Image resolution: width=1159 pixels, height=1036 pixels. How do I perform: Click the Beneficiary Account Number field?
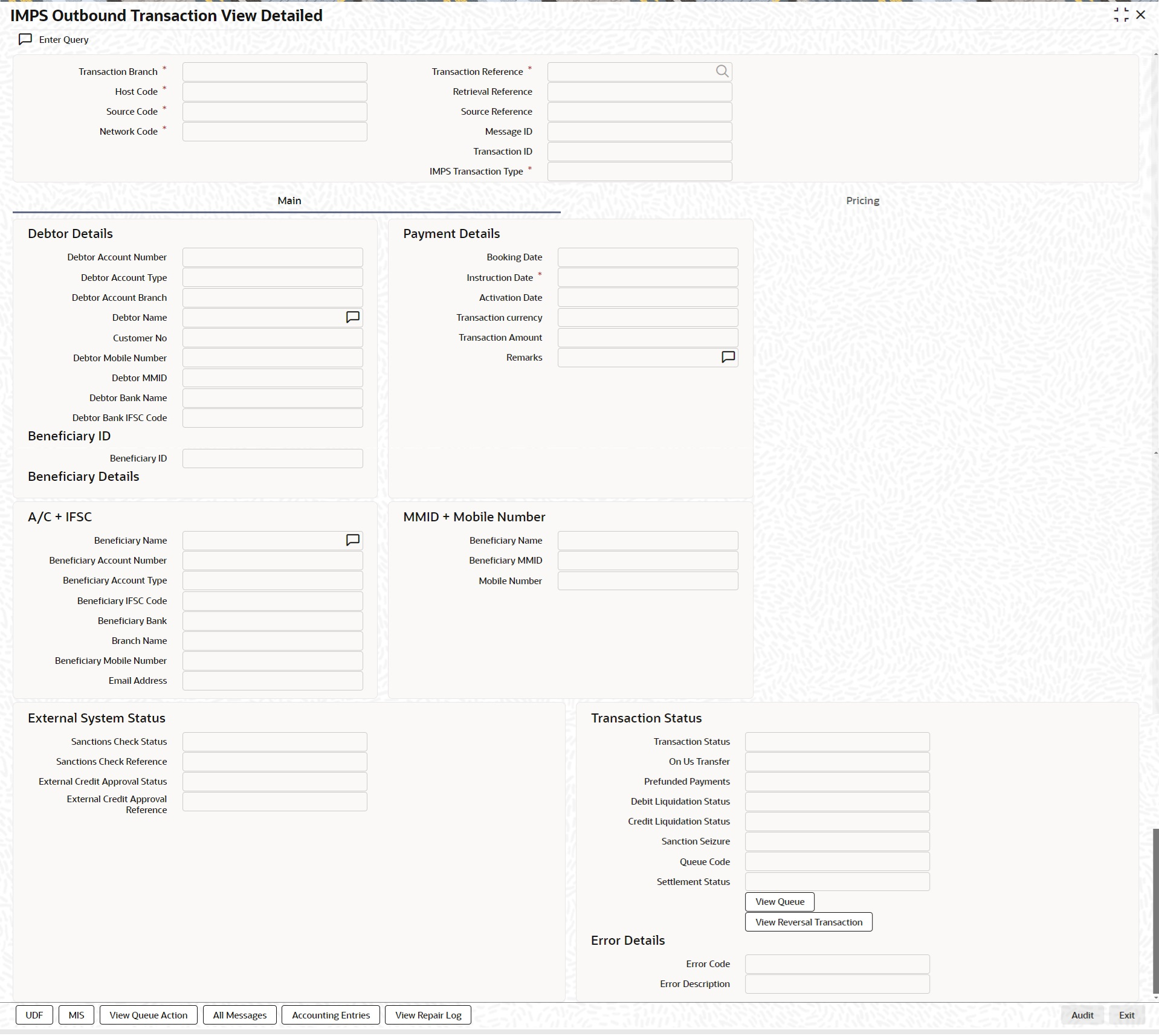[x=273, y=561]
